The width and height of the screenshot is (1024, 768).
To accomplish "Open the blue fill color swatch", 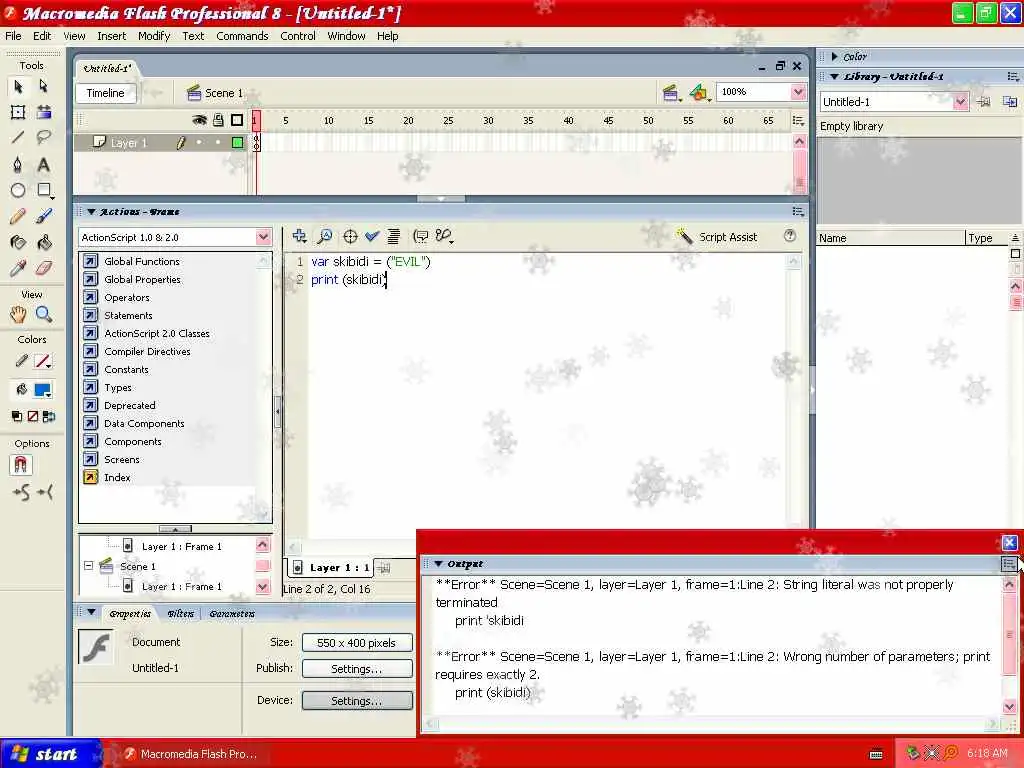I will click(x=43, y=391).
